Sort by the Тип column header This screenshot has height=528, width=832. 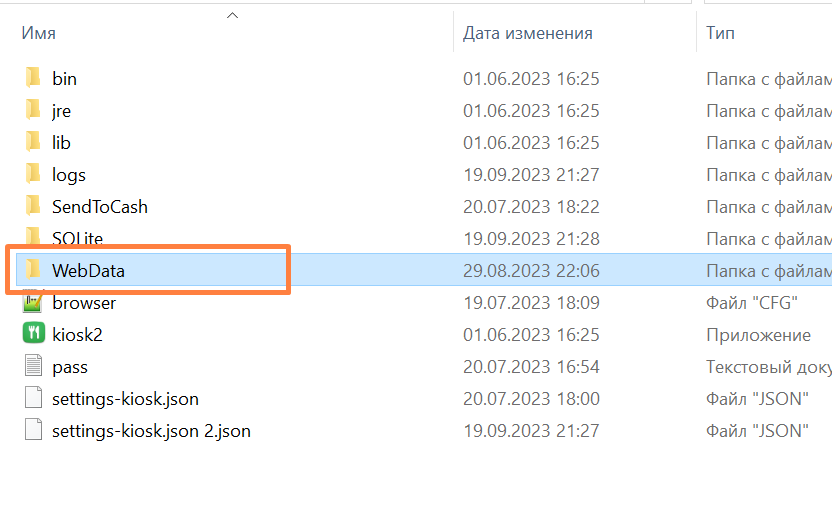pos(720,33)
